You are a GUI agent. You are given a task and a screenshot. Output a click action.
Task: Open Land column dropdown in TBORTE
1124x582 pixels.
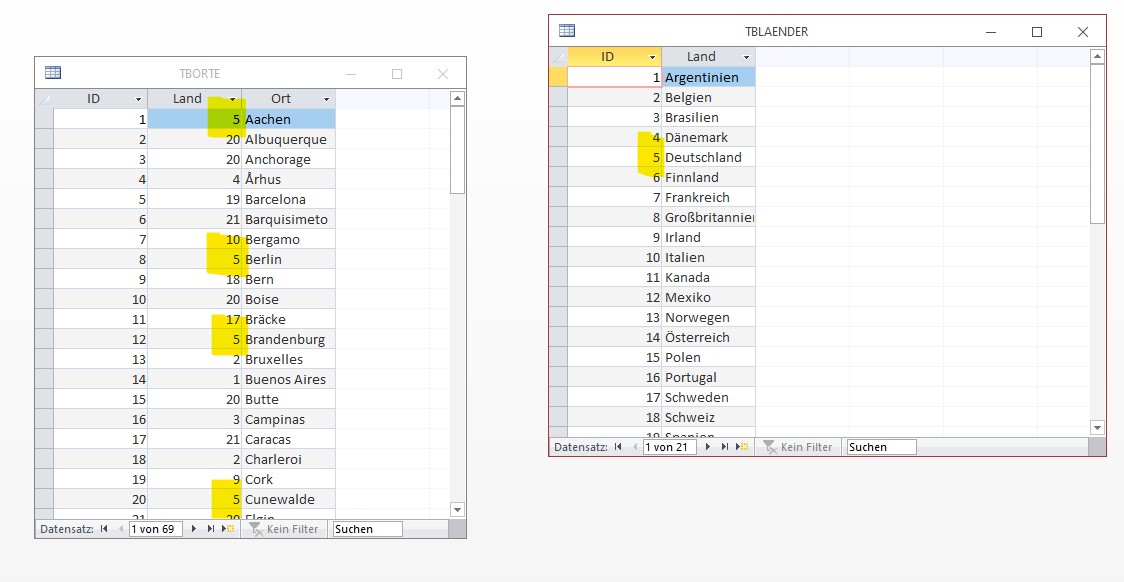point(232,99)
